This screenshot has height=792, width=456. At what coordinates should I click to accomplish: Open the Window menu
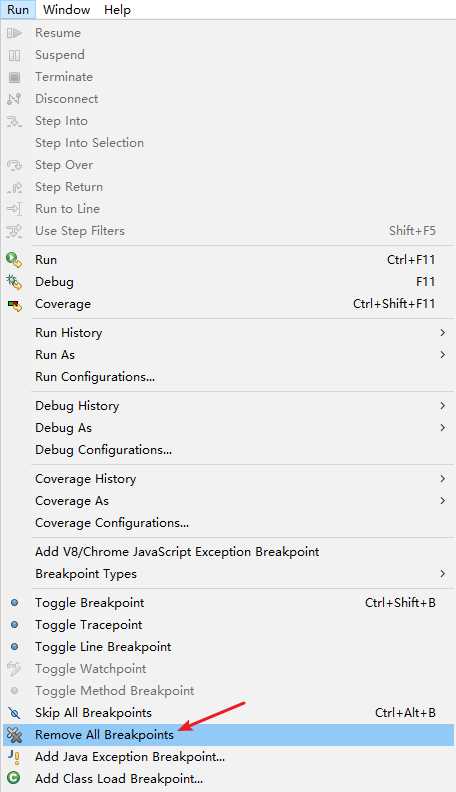pos(66,10)
